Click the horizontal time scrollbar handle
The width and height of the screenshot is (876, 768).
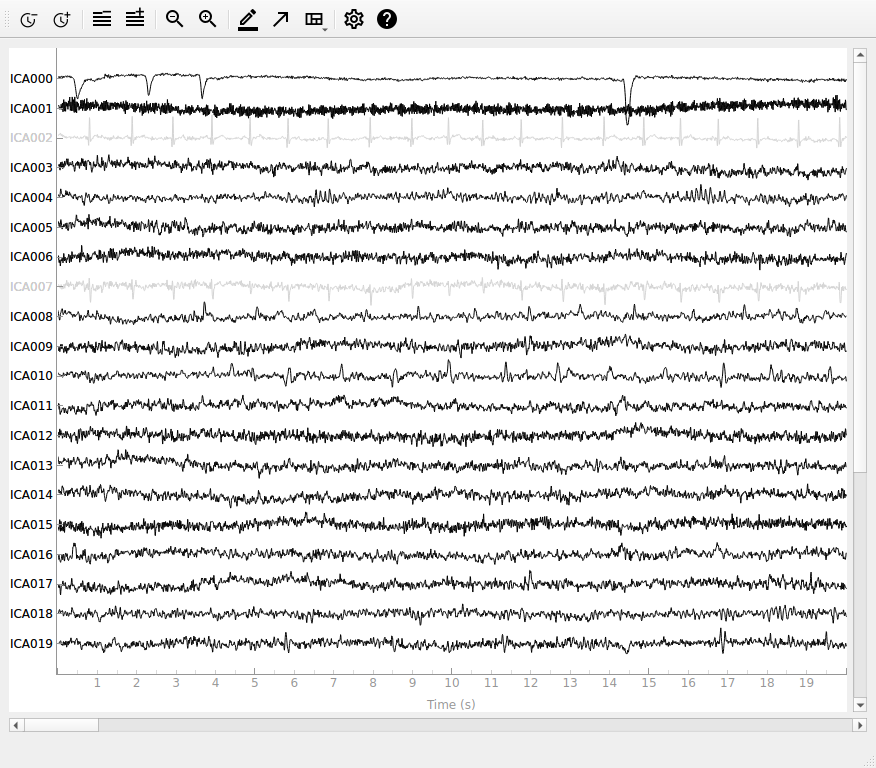click(61, 725)
